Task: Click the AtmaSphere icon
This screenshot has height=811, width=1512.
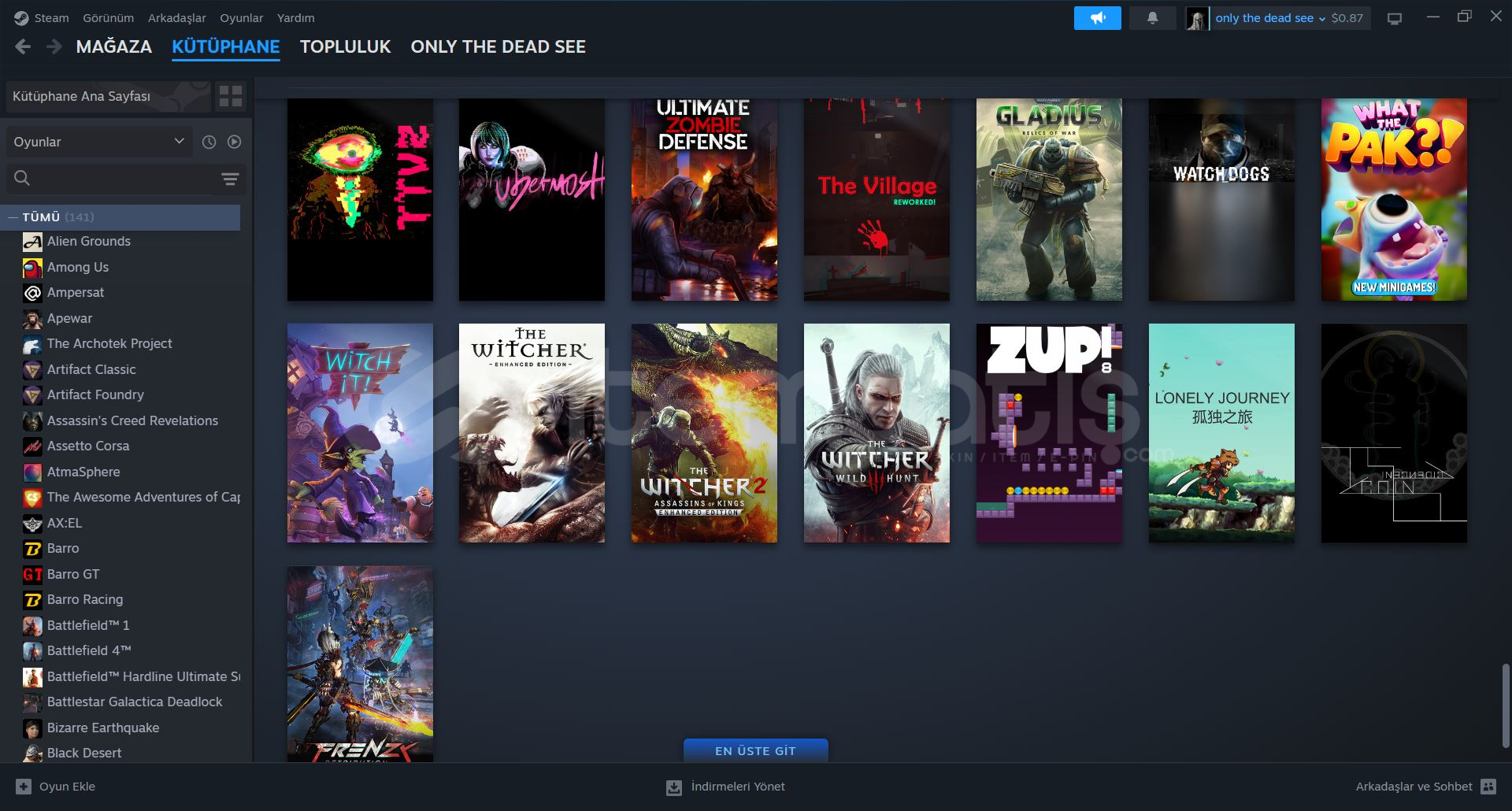Action: pyautogui.click(x=32, y=472)
